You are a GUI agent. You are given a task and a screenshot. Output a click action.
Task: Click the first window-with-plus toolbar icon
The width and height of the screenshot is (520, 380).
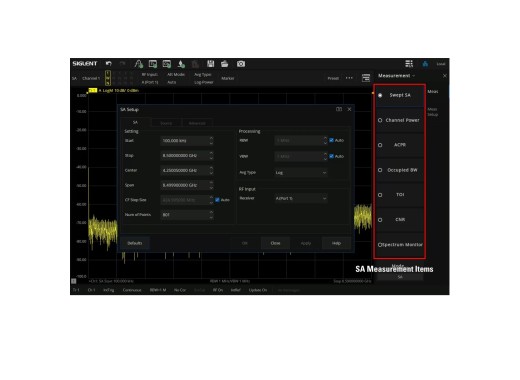click(153, 63)
